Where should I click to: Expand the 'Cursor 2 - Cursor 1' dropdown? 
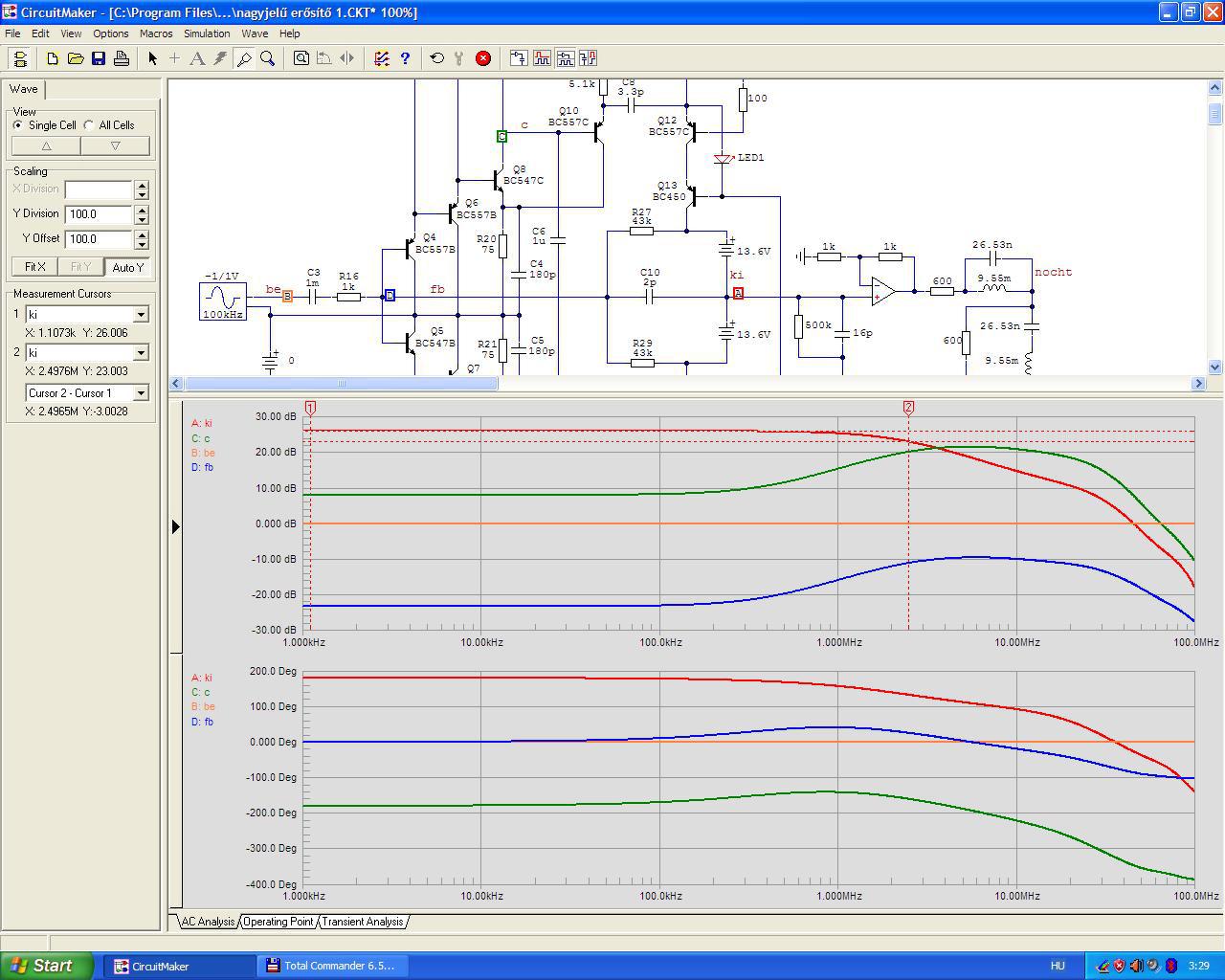point(141,393)
